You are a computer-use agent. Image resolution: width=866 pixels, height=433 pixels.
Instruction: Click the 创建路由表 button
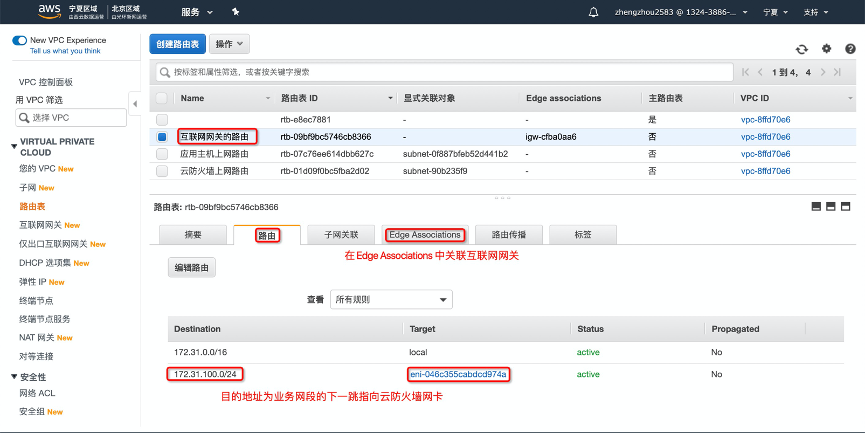[x=178, y=44]
